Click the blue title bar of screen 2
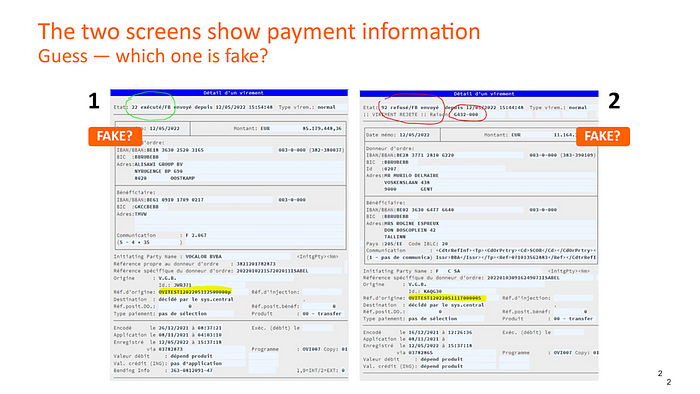Viewport: 700px width, 394px height. [x=479, y=94]
